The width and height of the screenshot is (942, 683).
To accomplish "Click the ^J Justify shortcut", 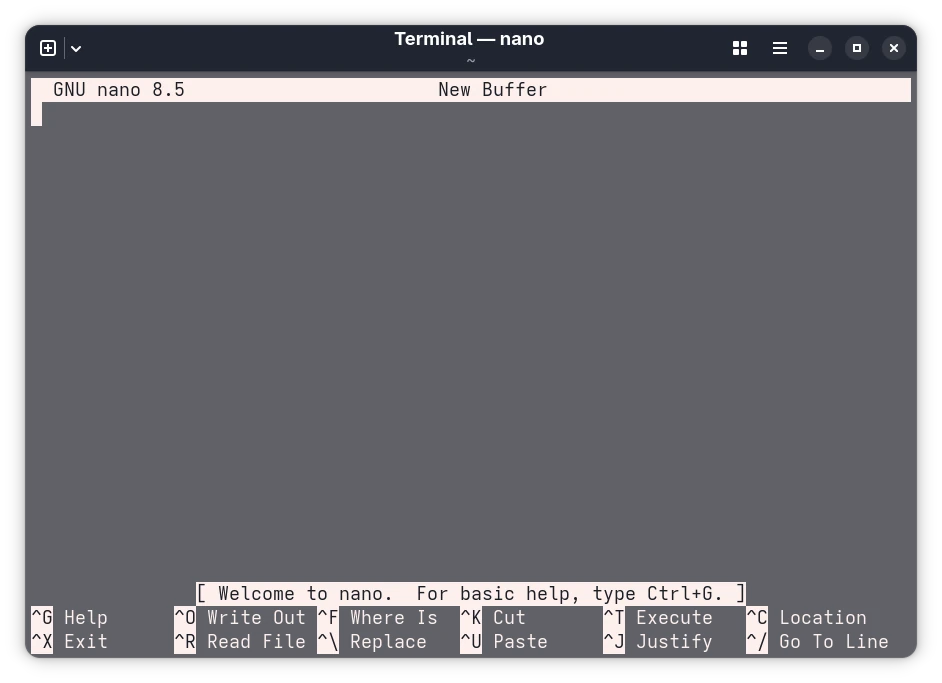I will point(658,642).
